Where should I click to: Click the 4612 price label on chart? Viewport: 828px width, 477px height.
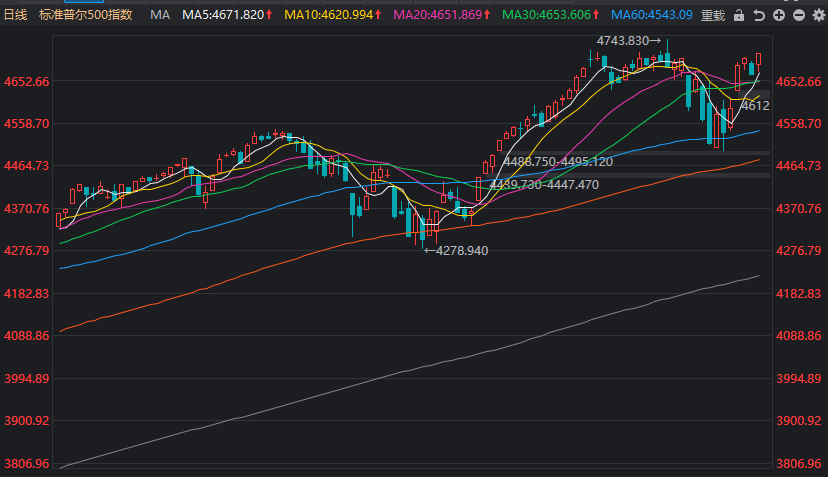coord(754,105)
